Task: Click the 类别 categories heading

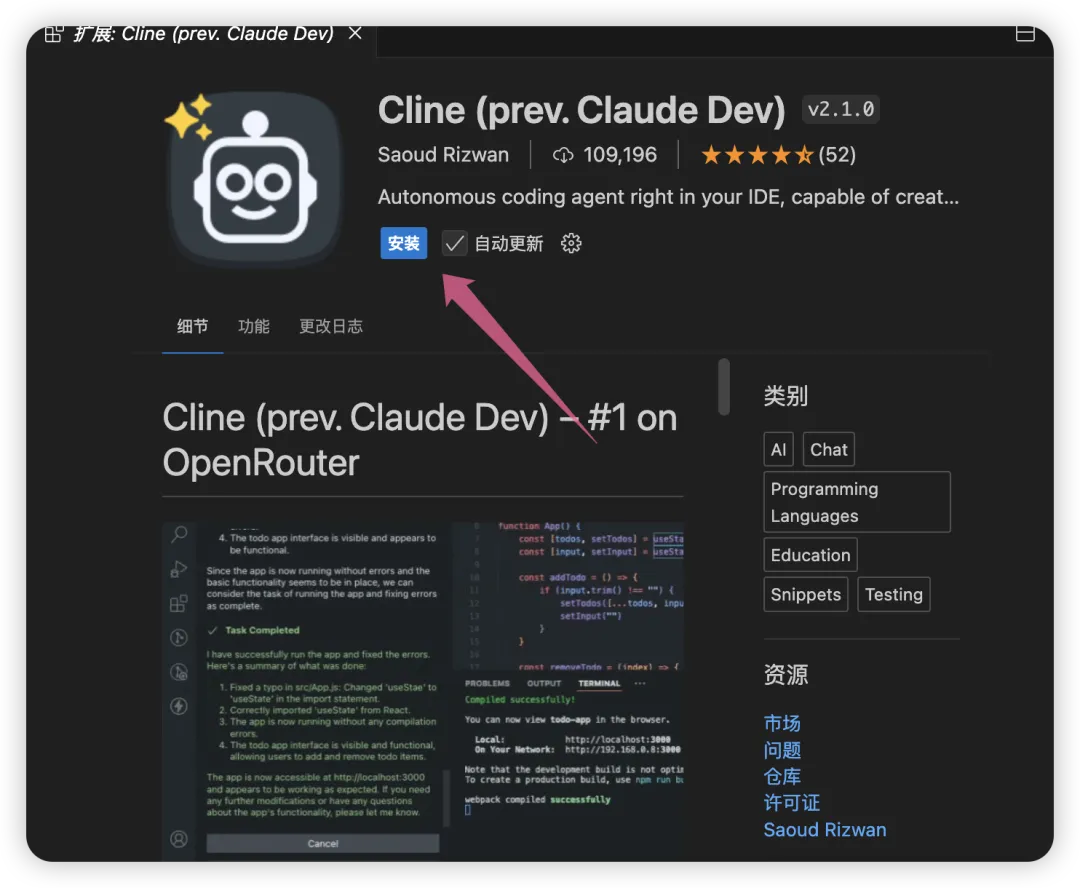Action: point(785,396)
